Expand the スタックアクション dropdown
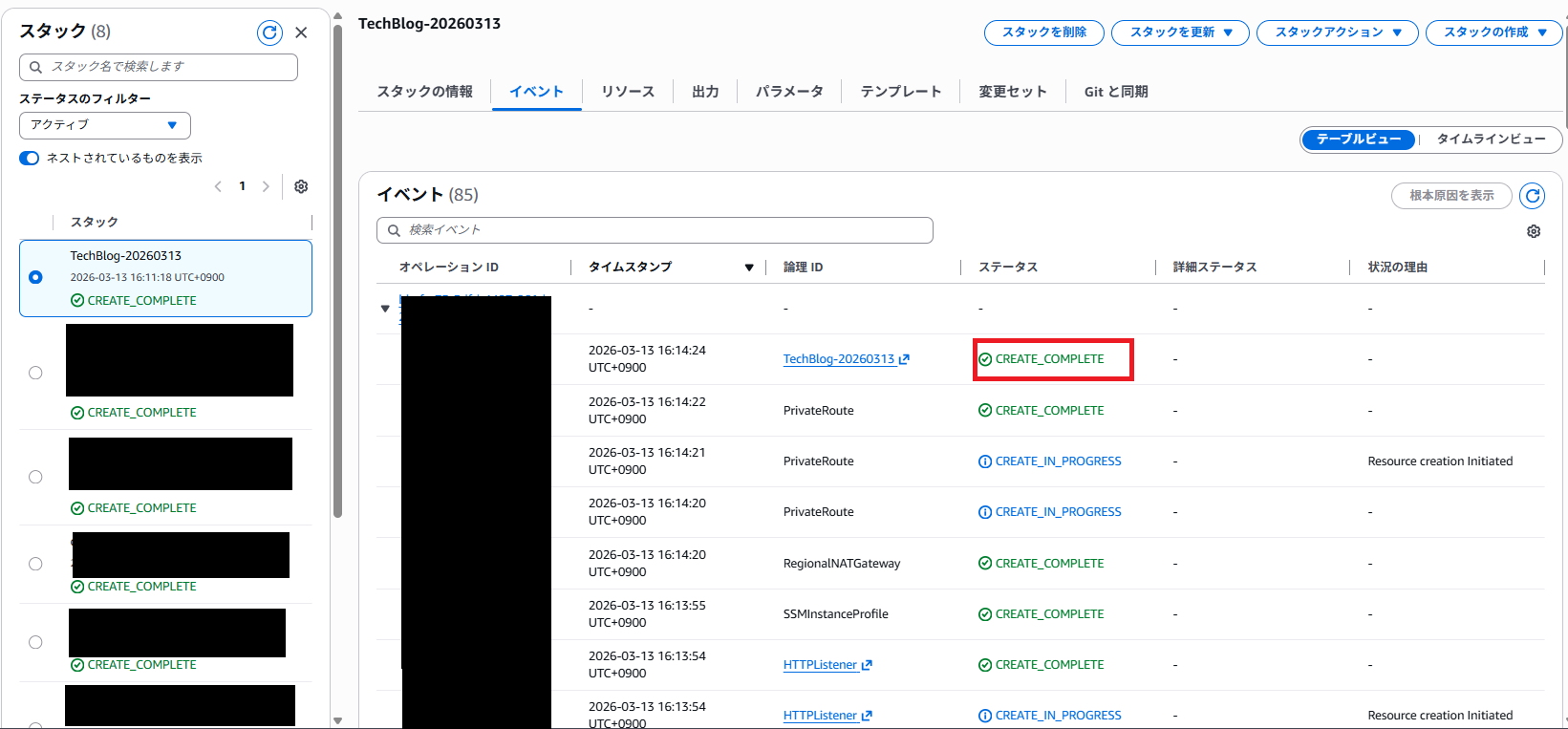Image resolution: width=1568 pixels, height=729 pixels. (x=1338, y=32)
